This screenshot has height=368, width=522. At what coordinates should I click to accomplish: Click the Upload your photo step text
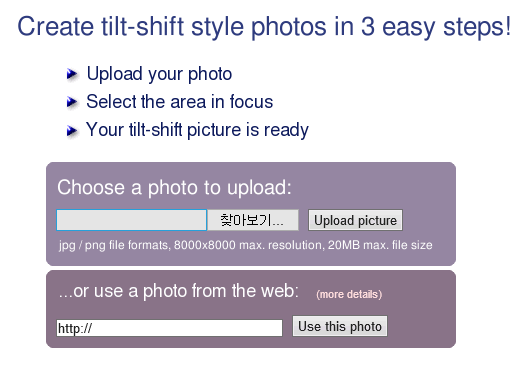click(159, 74)
